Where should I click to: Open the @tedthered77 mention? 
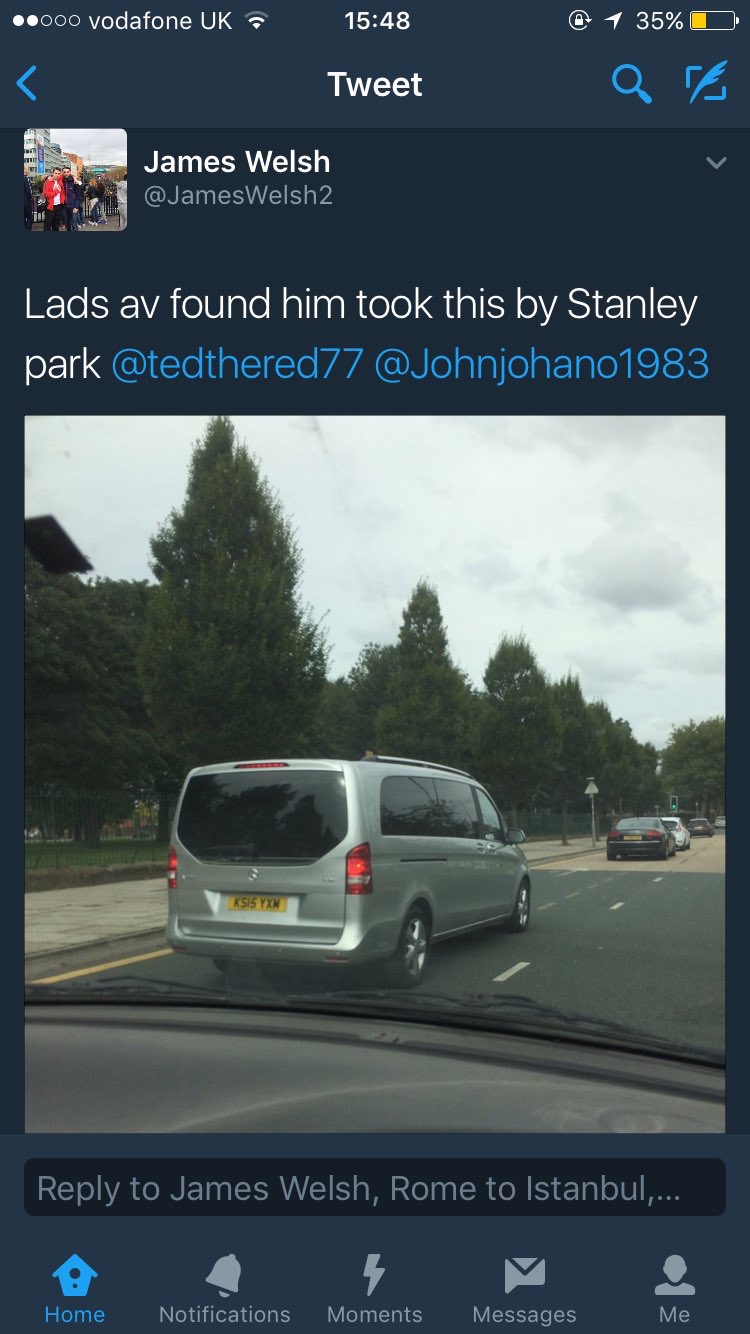tap(237, 364)
